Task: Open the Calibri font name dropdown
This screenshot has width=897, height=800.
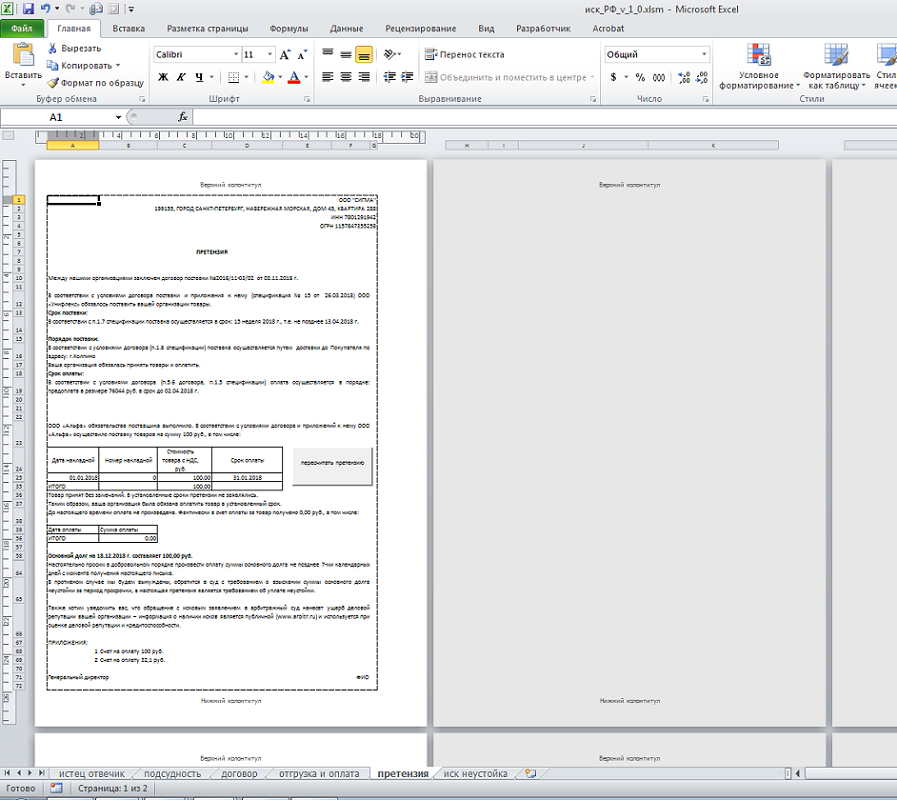Action: pos(236,54)
